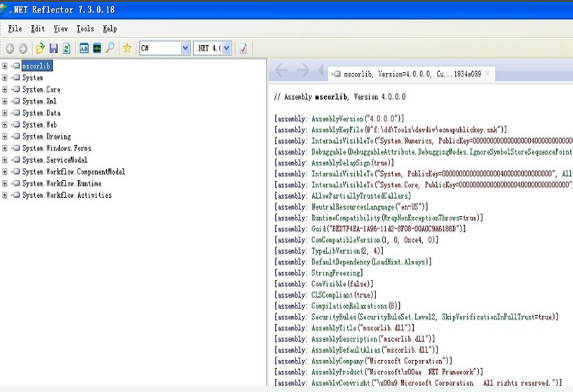The height and width of the screenshot is (392, 573).
Task: Select System.Xml in the assembly tree
Action: 39,101
